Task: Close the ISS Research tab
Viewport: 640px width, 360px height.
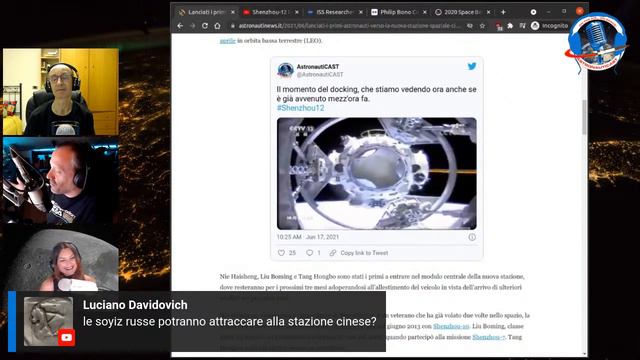Action: point(361,12)
